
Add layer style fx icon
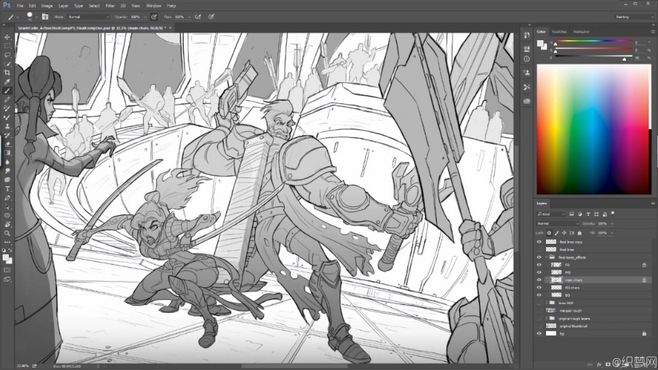[x=599, y=365]
